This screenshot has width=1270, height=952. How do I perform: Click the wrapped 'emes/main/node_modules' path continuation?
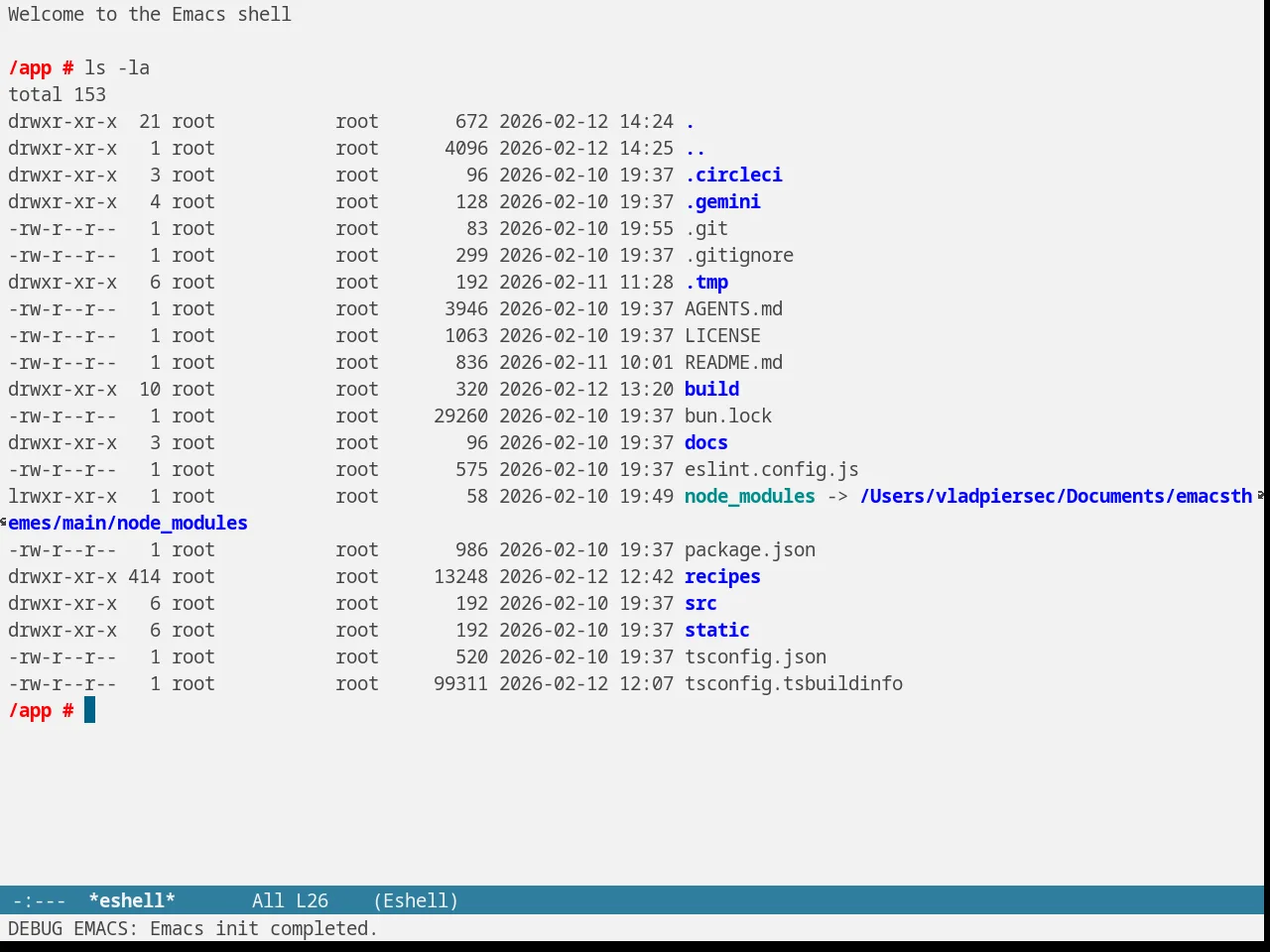tap(128, 524)
